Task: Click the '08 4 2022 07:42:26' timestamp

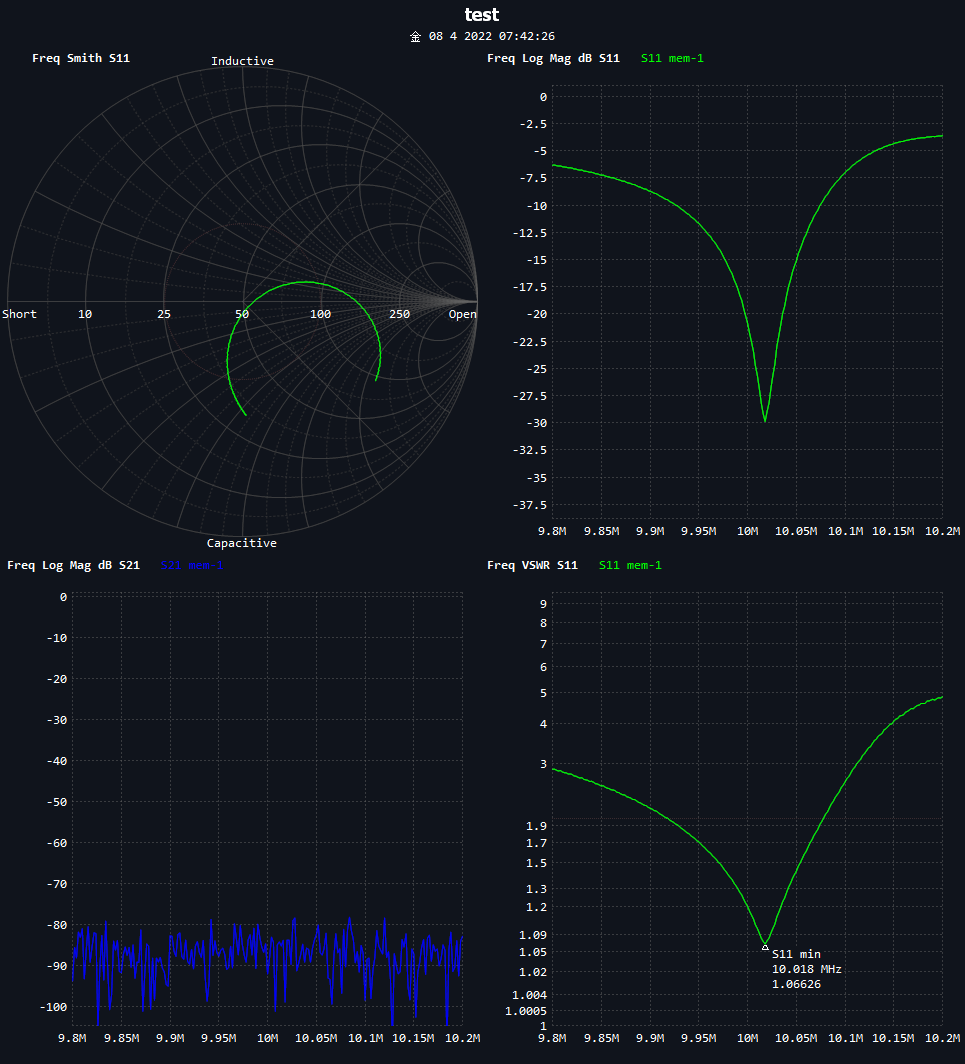Action: click(492, 37)
